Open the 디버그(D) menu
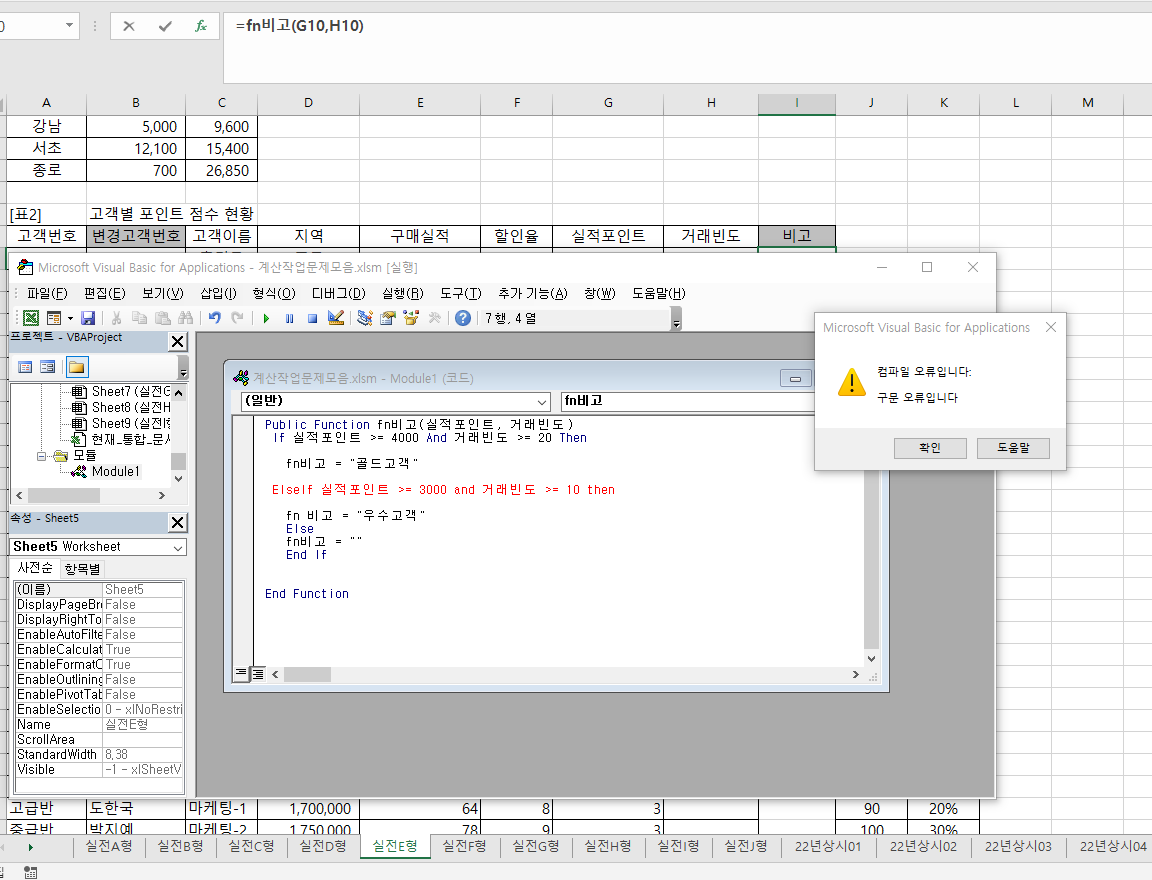This screenshot has width=1152, height=880. 338,293
